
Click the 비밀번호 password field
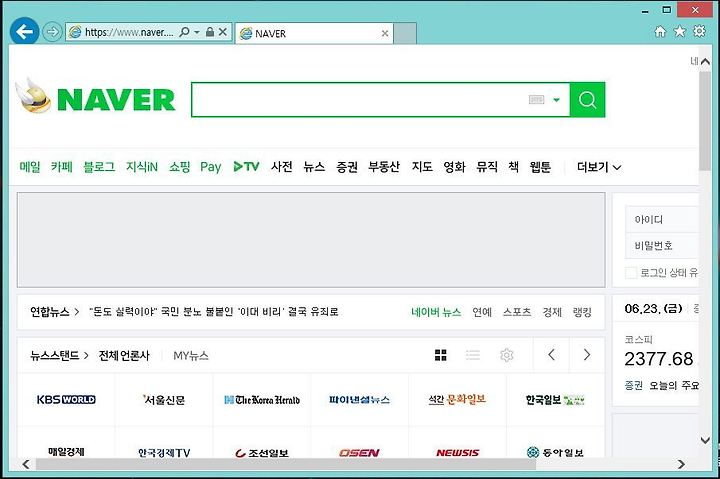coord(662,245)
